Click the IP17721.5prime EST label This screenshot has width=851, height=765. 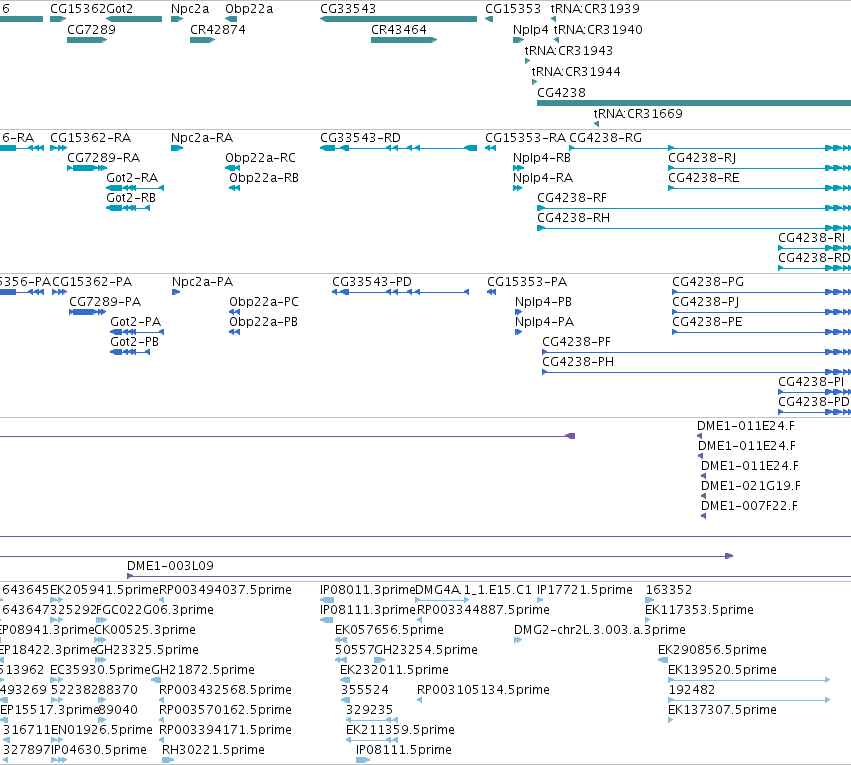click(585, 590)
